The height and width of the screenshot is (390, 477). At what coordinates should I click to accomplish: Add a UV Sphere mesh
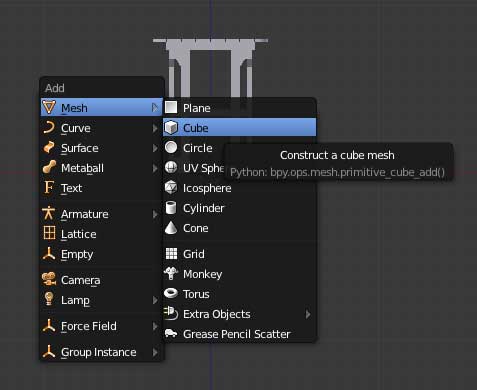point(194,168)
